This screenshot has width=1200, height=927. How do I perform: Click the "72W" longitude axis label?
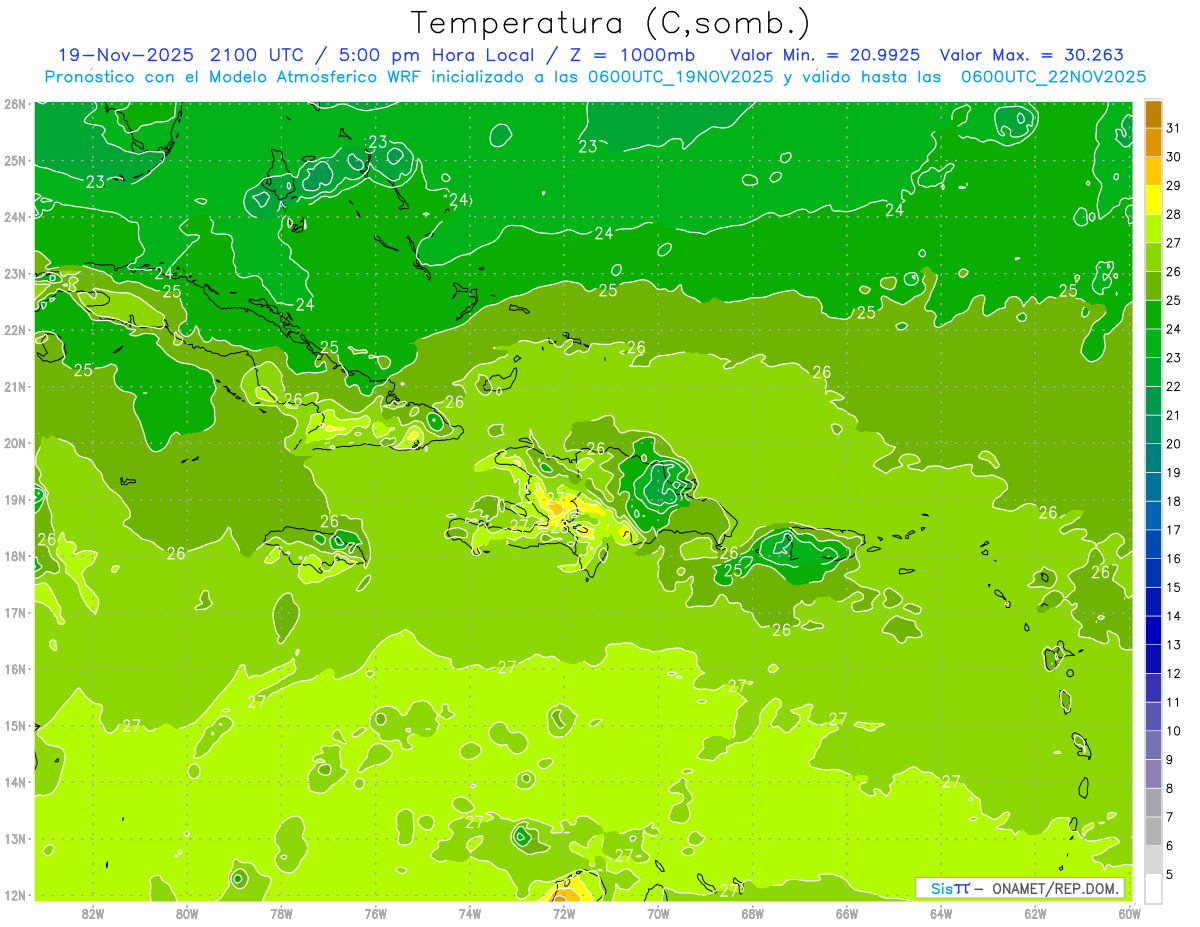point(564,912)
